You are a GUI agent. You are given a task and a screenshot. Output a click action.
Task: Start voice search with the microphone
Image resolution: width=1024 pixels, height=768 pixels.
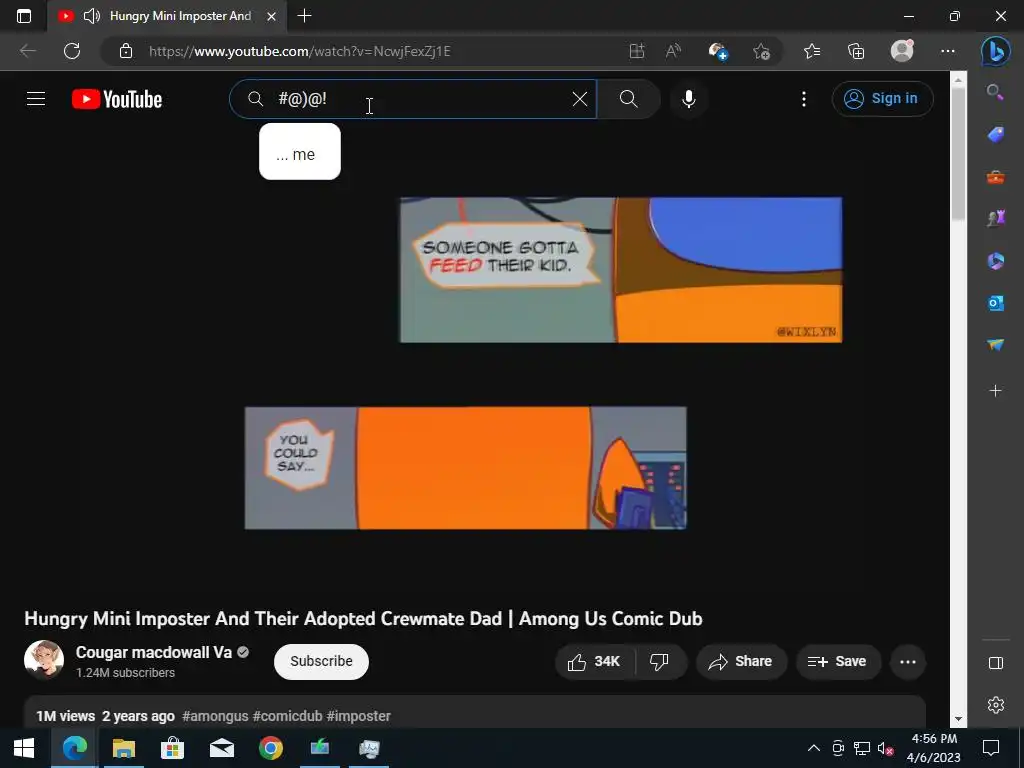(688, 99)
